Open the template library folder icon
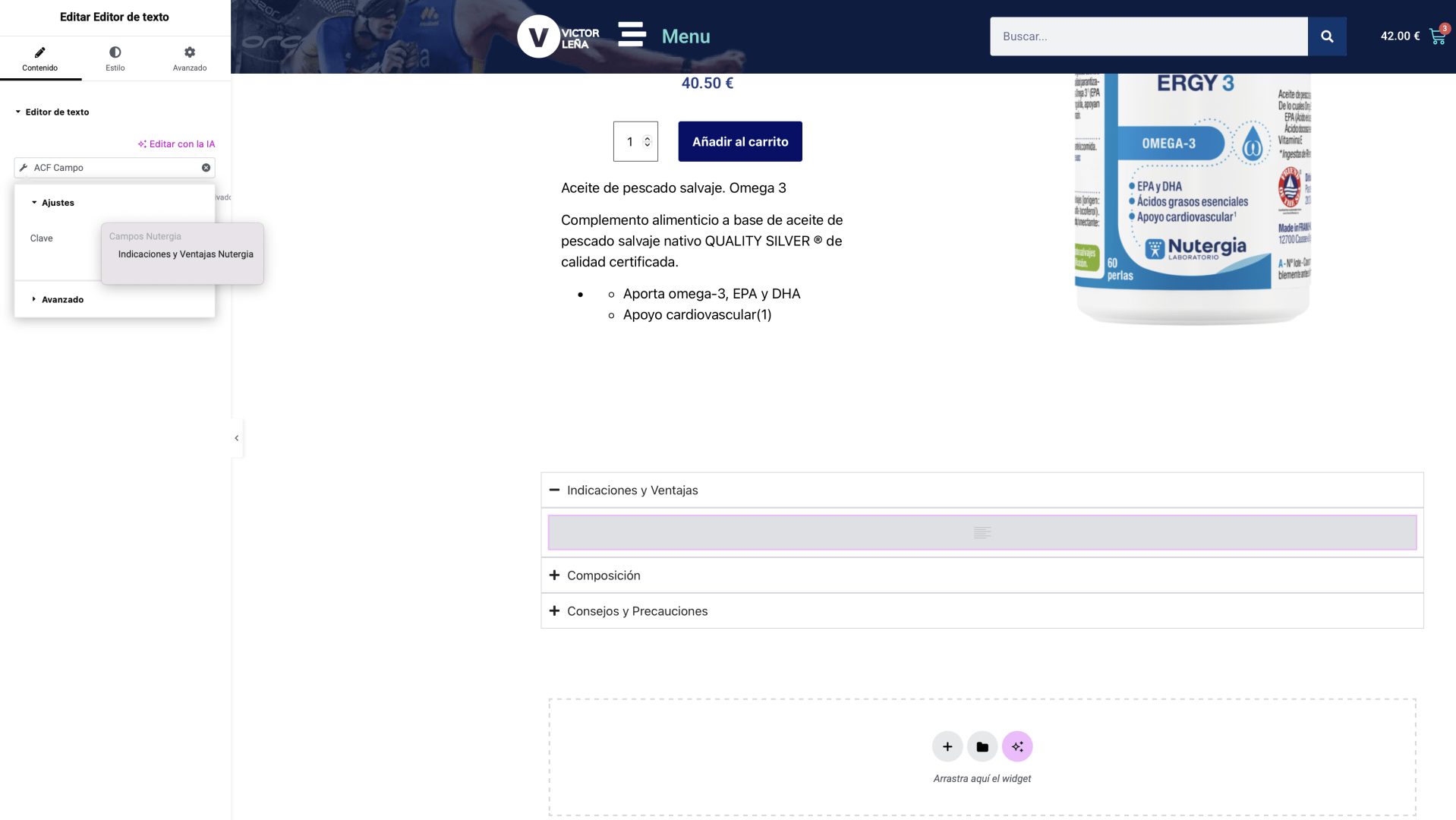This screenshot has height=820, width=1456. pyautogui.click(x=982, y=746)
